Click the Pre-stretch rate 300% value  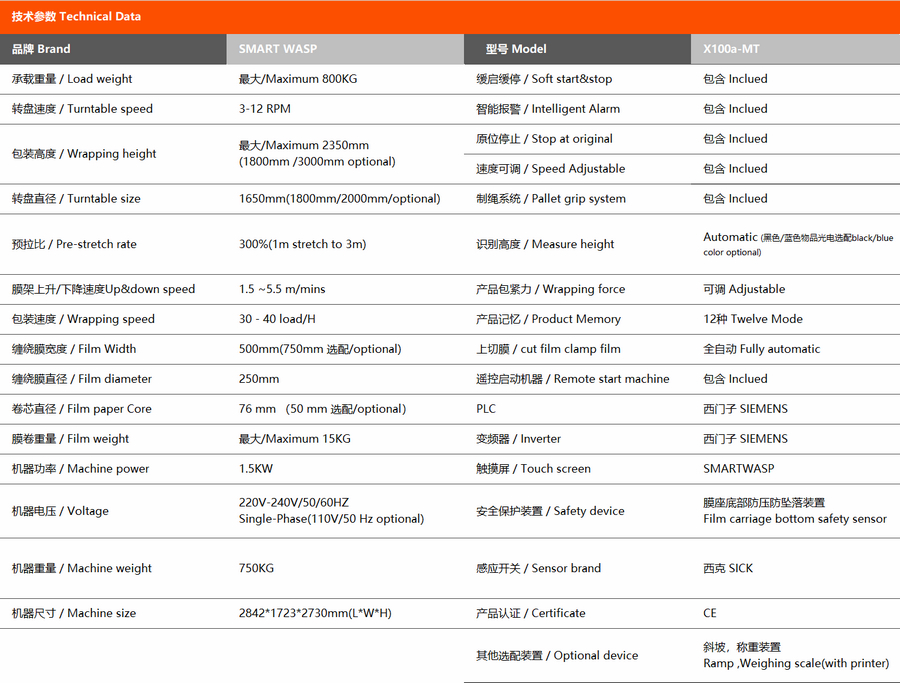(302, 244)
